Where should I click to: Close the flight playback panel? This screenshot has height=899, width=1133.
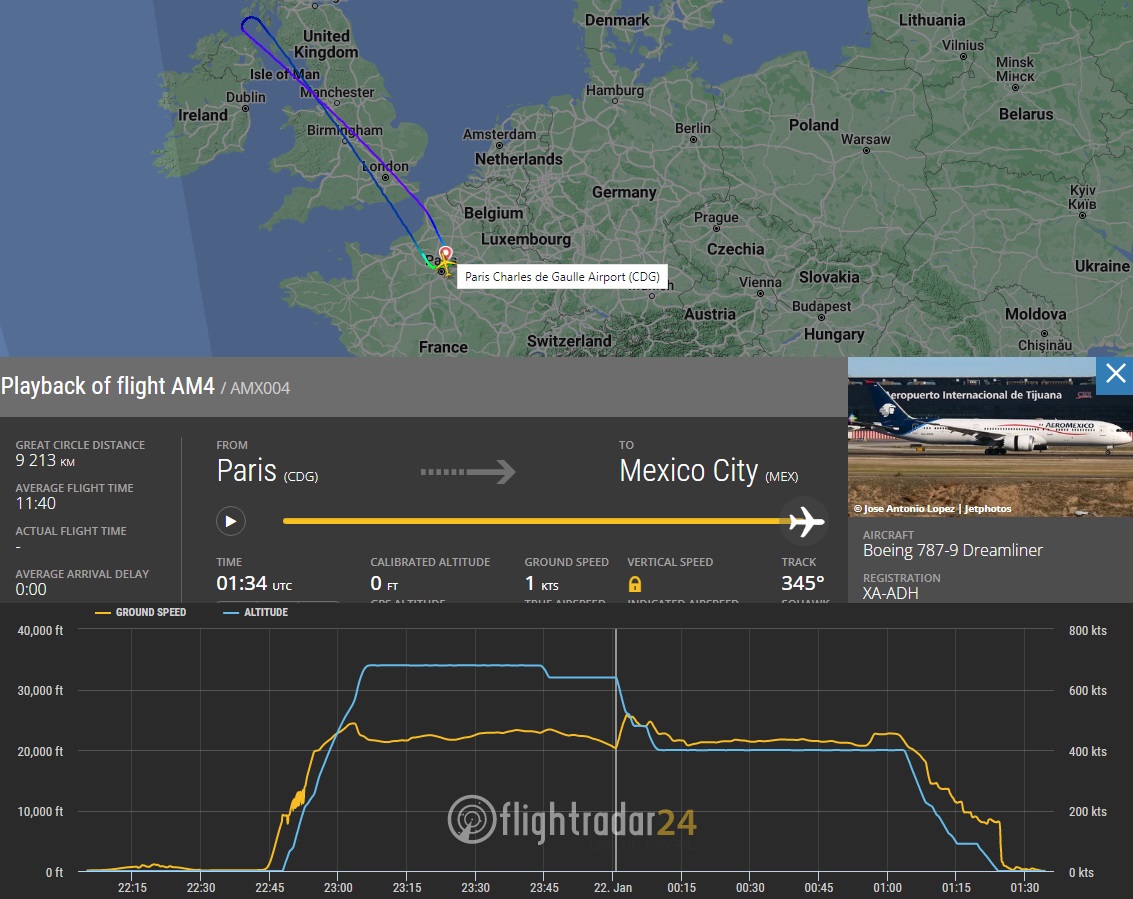tap(1115, 375)
